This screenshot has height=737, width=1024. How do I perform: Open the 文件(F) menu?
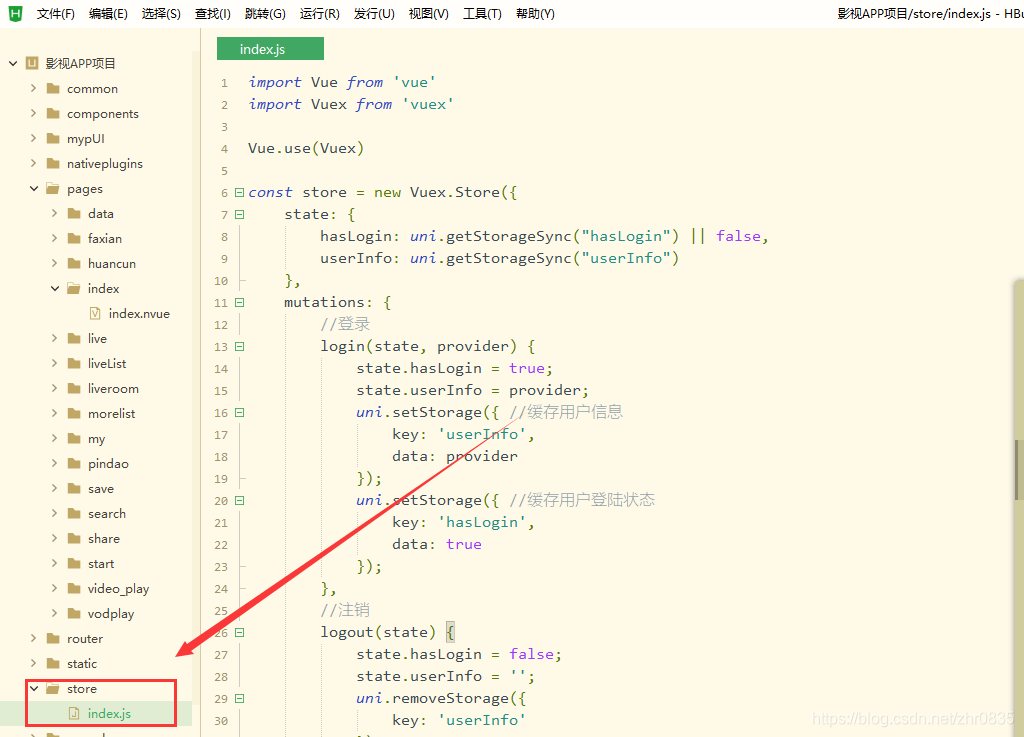[x=55, y=13]
